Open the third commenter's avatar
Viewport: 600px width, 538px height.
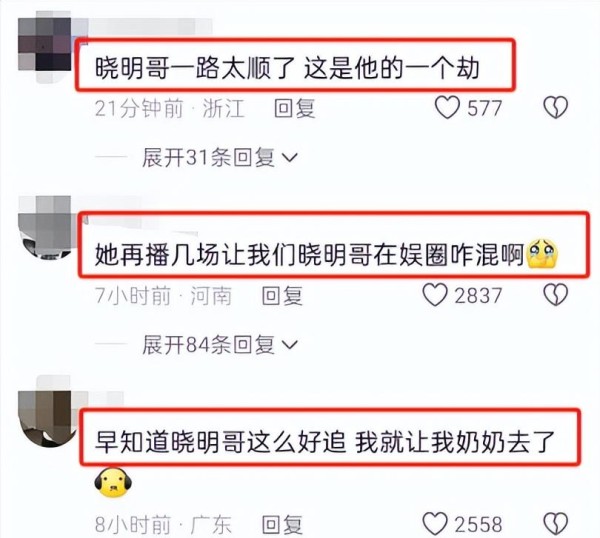pyautogui.click(x=44, y=415)
